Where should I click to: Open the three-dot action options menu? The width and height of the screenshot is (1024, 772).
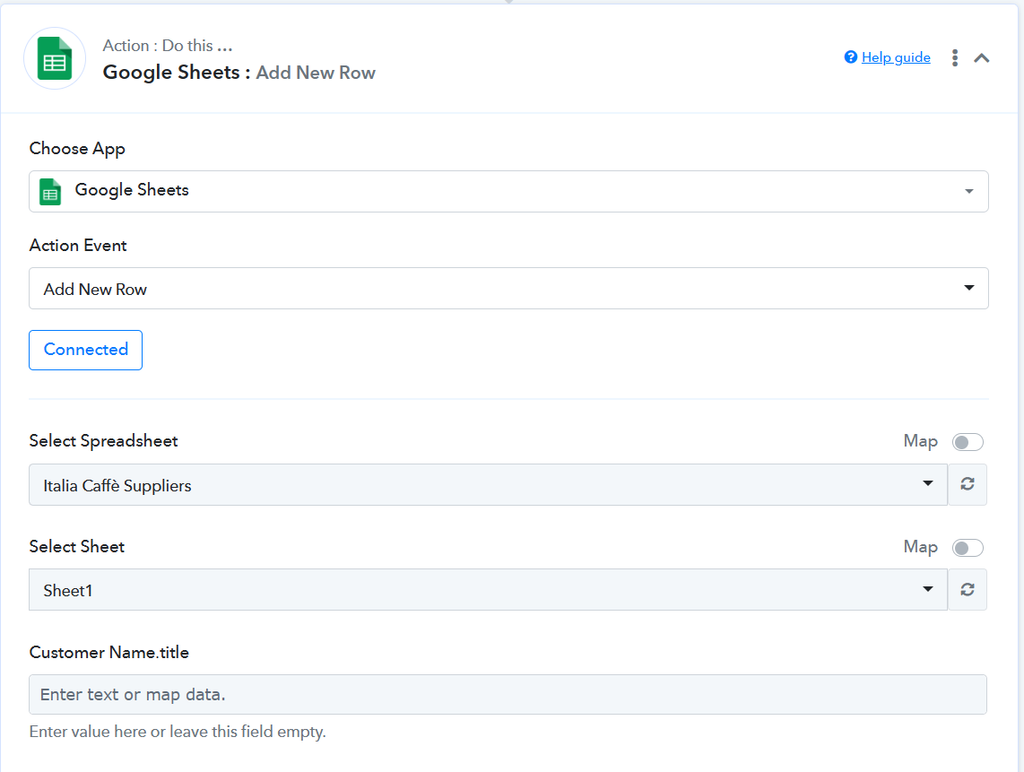click(955, 58)
